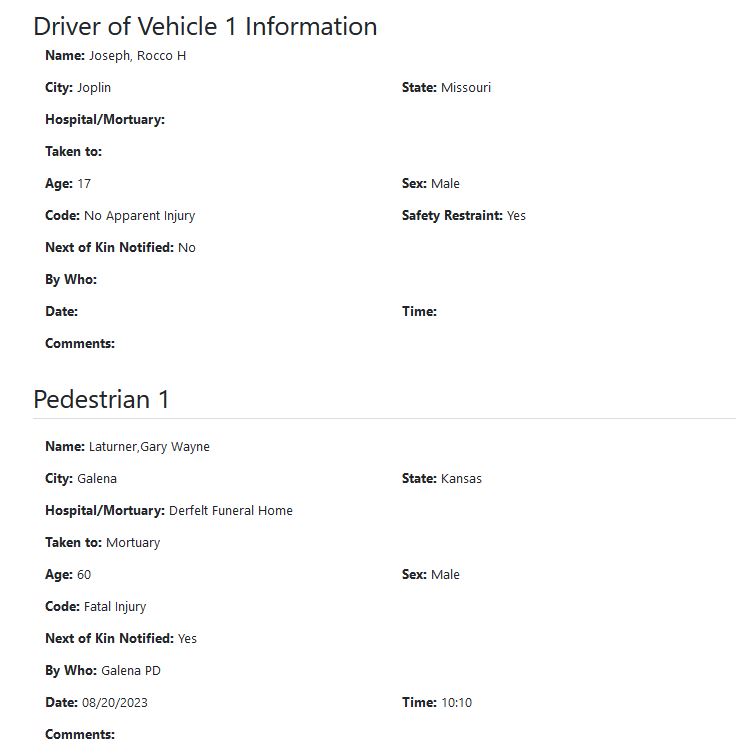Click the notification date 08/20/2023
739x754 pixels.
tap(115, 703)
